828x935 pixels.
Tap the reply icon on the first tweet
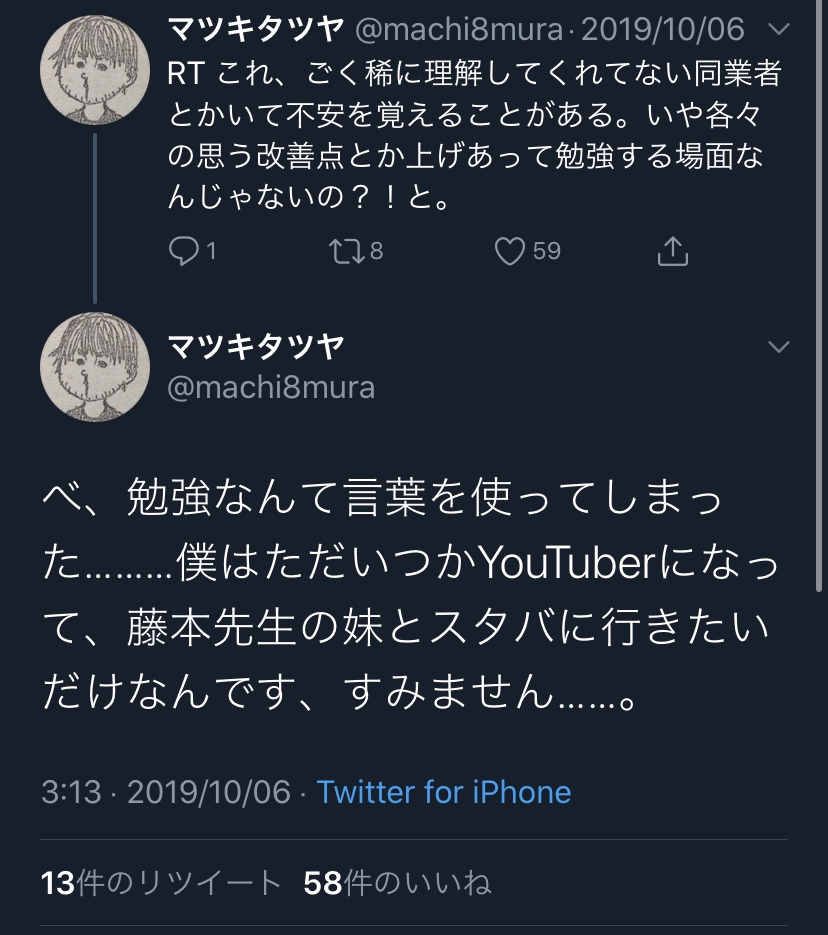[184, 251]
